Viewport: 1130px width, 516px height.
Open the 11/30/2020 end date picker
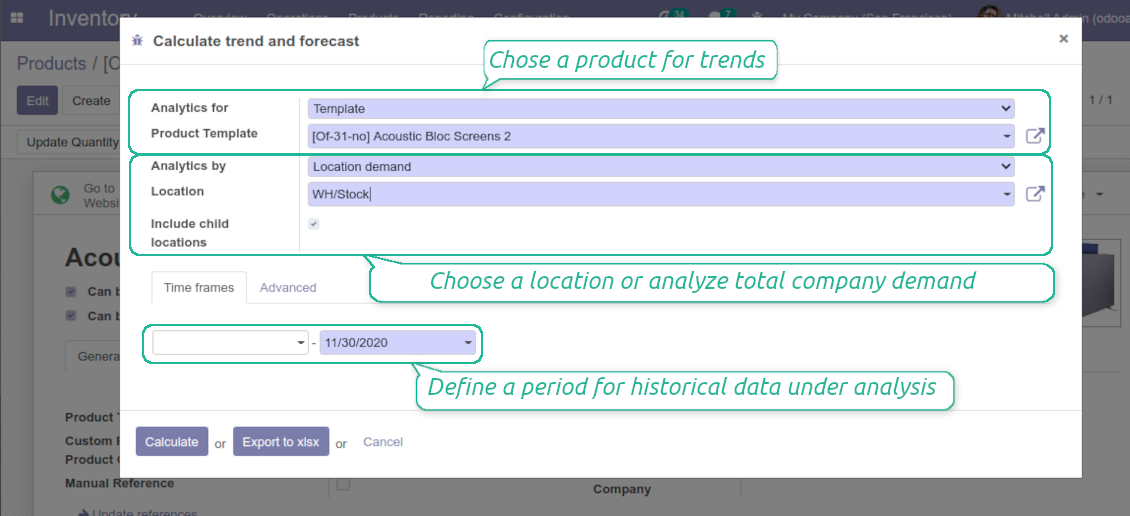(x=398, y=343)
